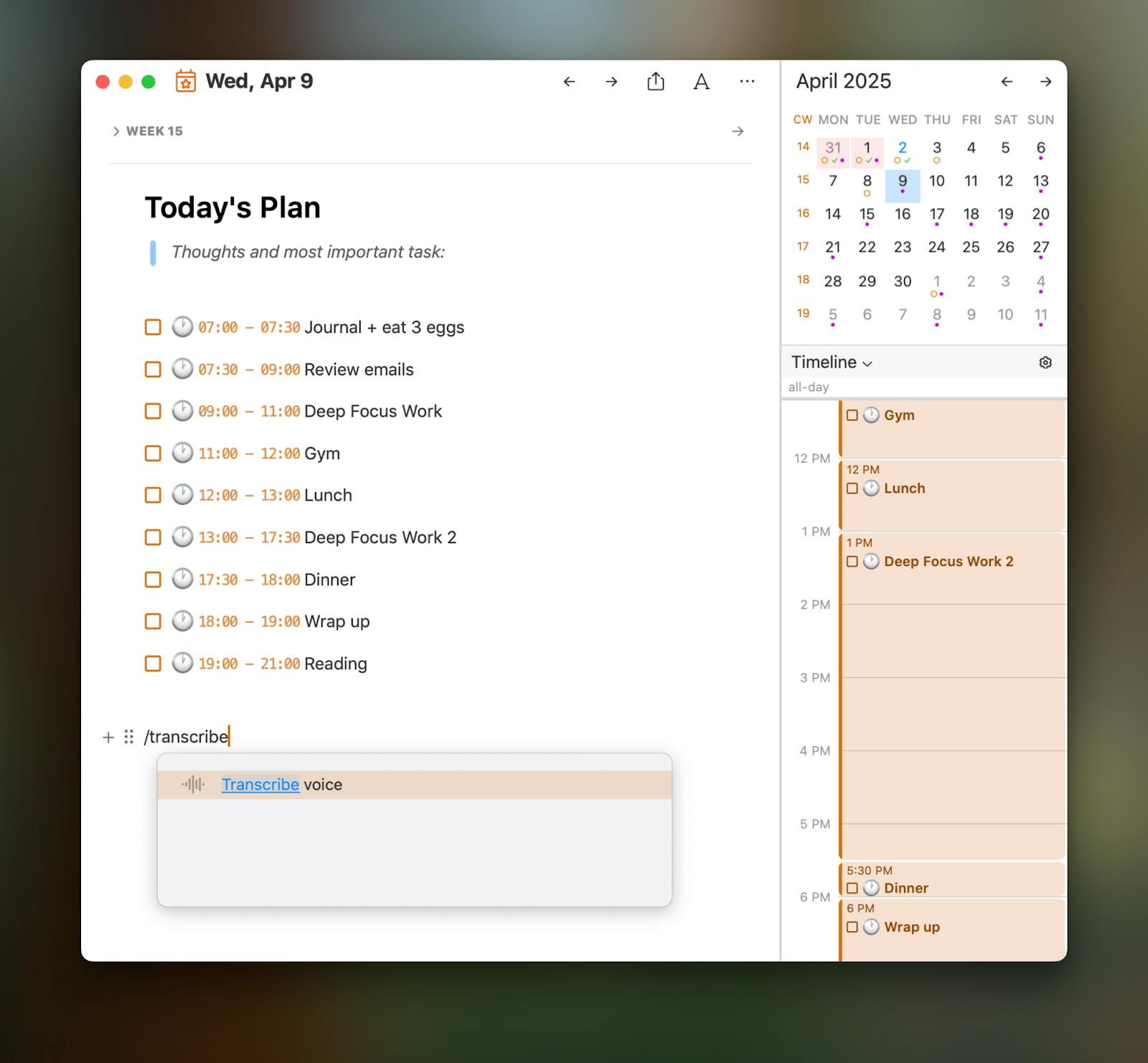The image size is (1148, 1063).
Task: Click the plus icon next to /transcribe
Action: tap(108, 737)
